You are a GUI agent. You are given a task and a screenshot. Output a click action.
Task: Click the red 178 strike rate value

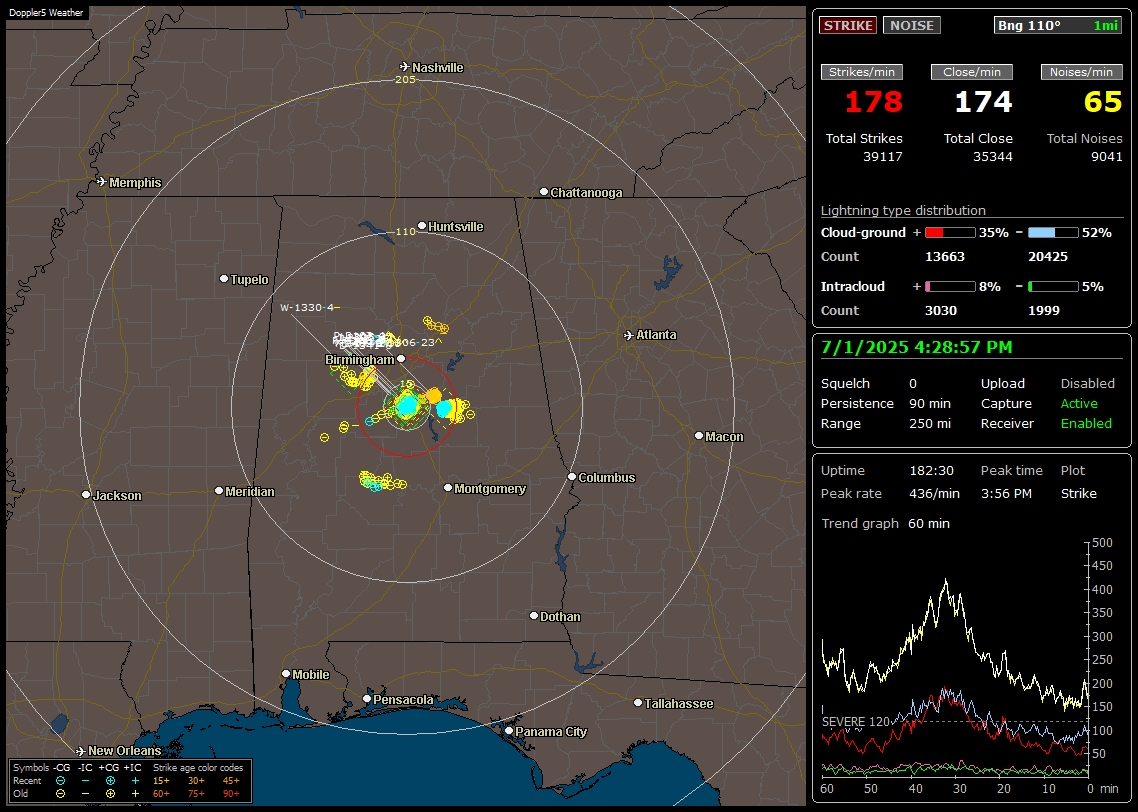873,102
